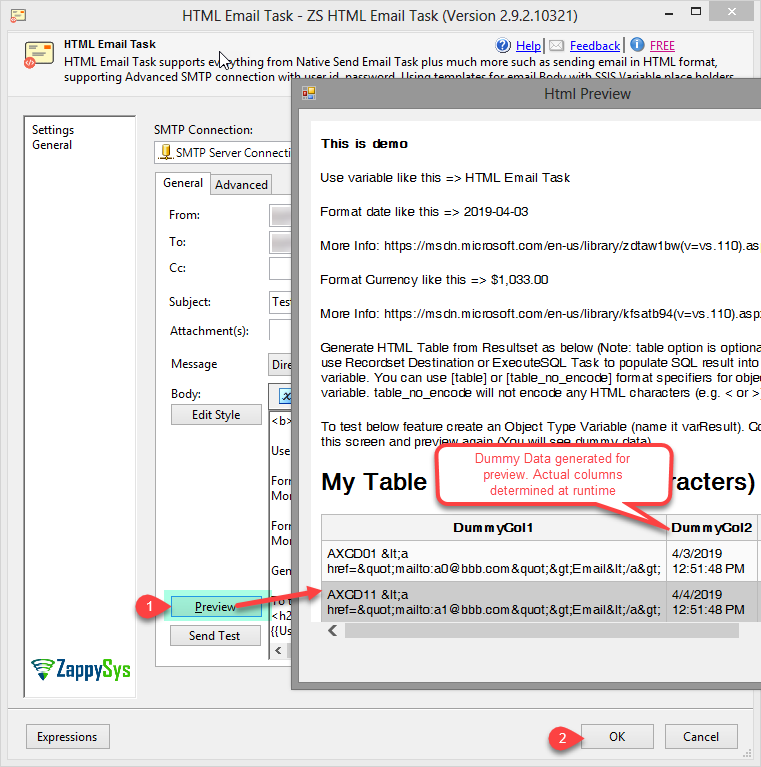Click the OK button

[x=617, y=737]
